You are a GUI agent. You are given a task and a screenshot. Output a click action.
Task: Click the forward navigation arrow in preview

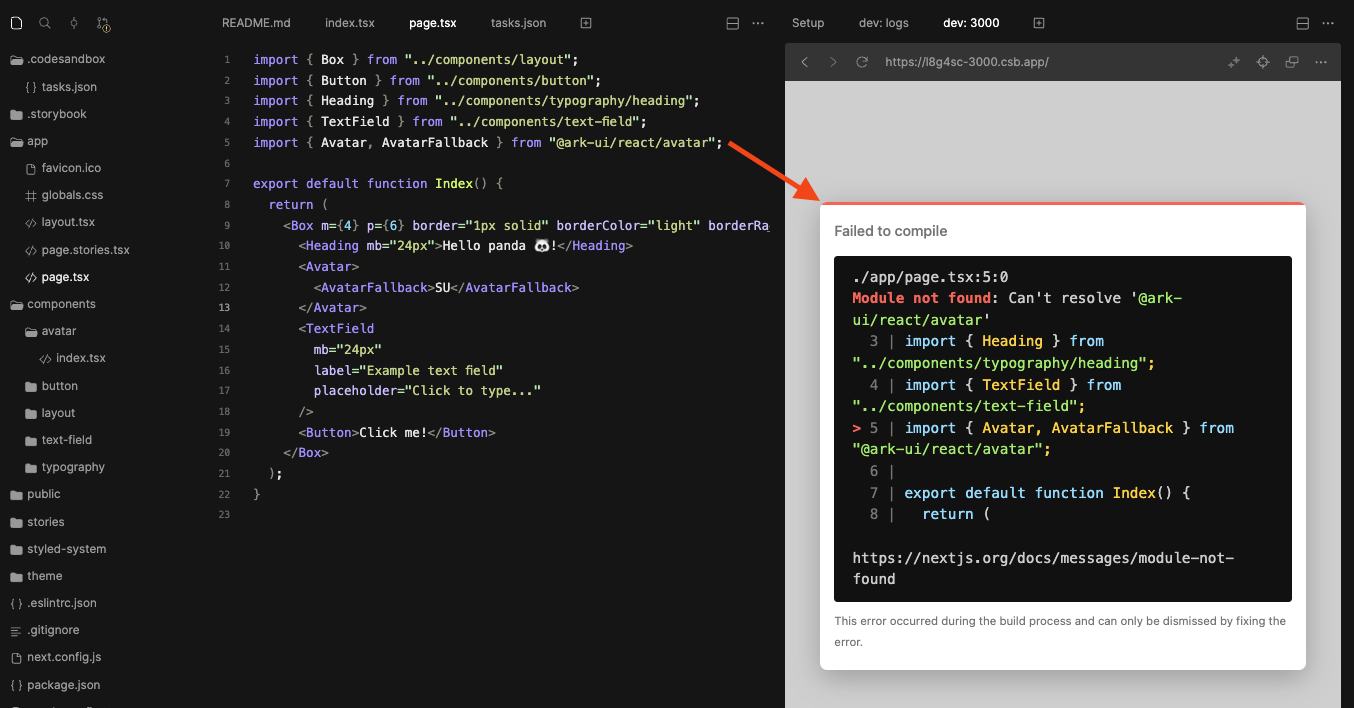coord(833,61)
